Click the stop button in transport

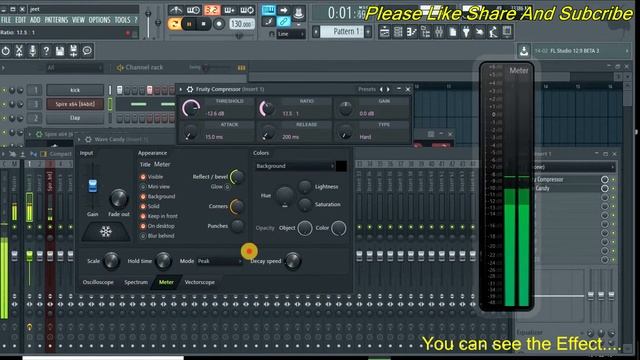(204, 24)
